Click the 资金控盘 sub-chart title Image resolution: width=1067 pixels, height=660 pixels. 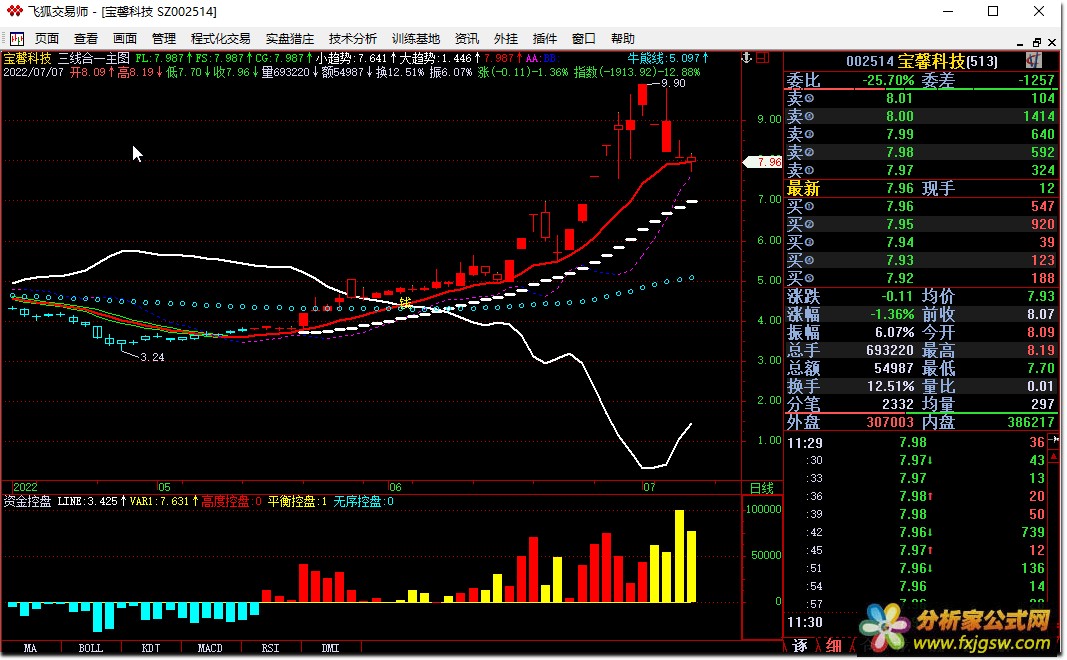(x=27, y=501)
